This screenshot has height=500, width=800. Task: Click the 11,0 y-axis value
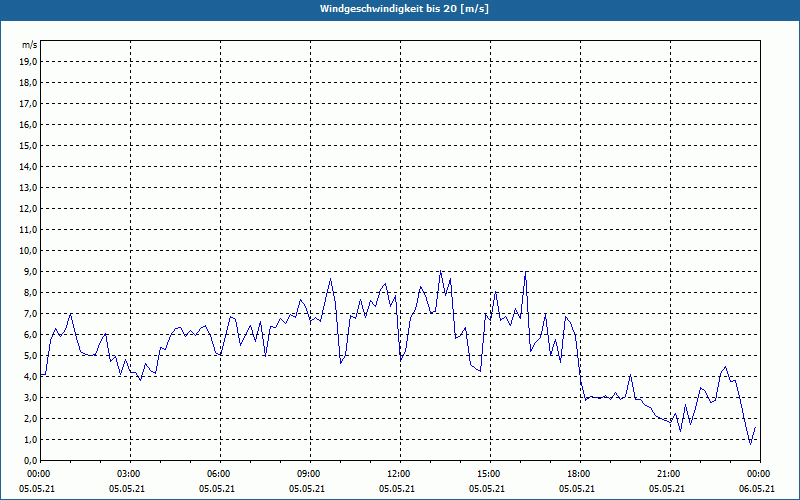click(28, 230)
